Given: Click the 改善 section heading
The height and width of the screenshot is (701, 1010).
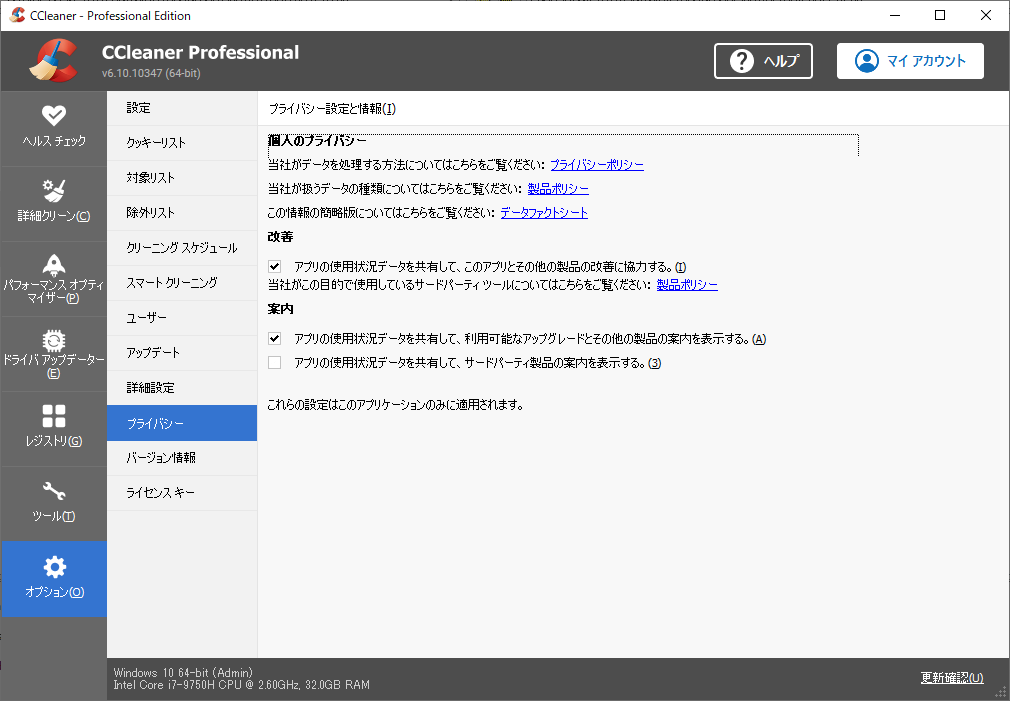Looking at the screenshot, I should pos(280,237).
